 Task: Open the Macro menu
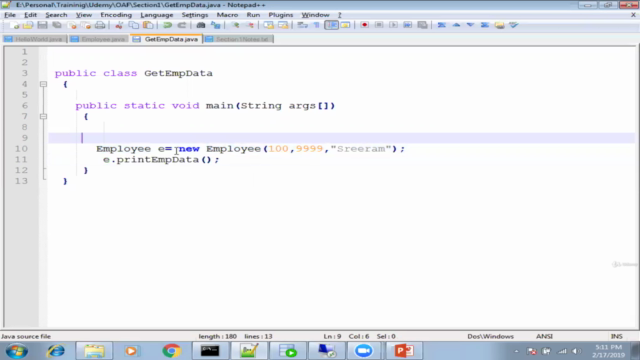(227, 15)
